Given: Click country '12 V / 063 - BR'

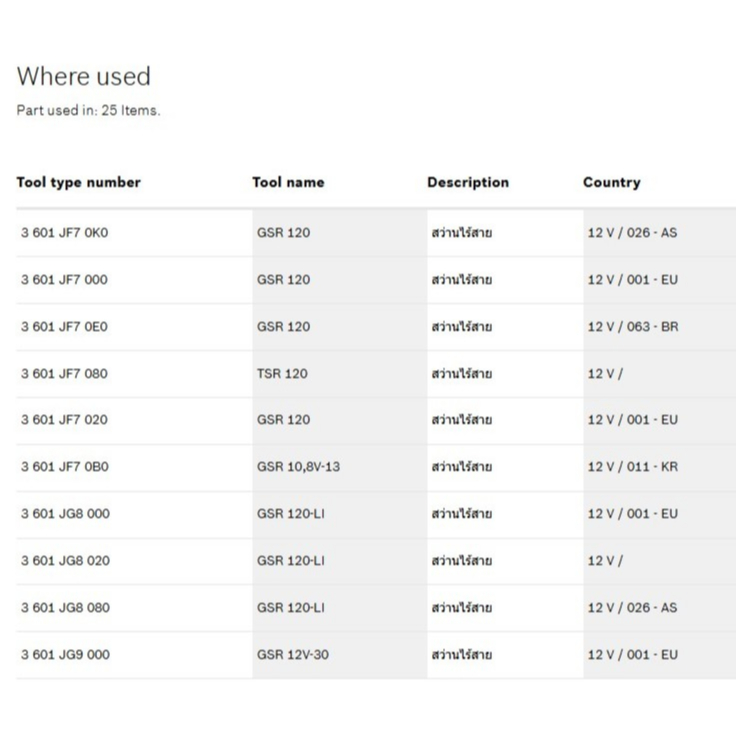Looking at the screenshot, I should pyautogui.click(x=633, y=327).
